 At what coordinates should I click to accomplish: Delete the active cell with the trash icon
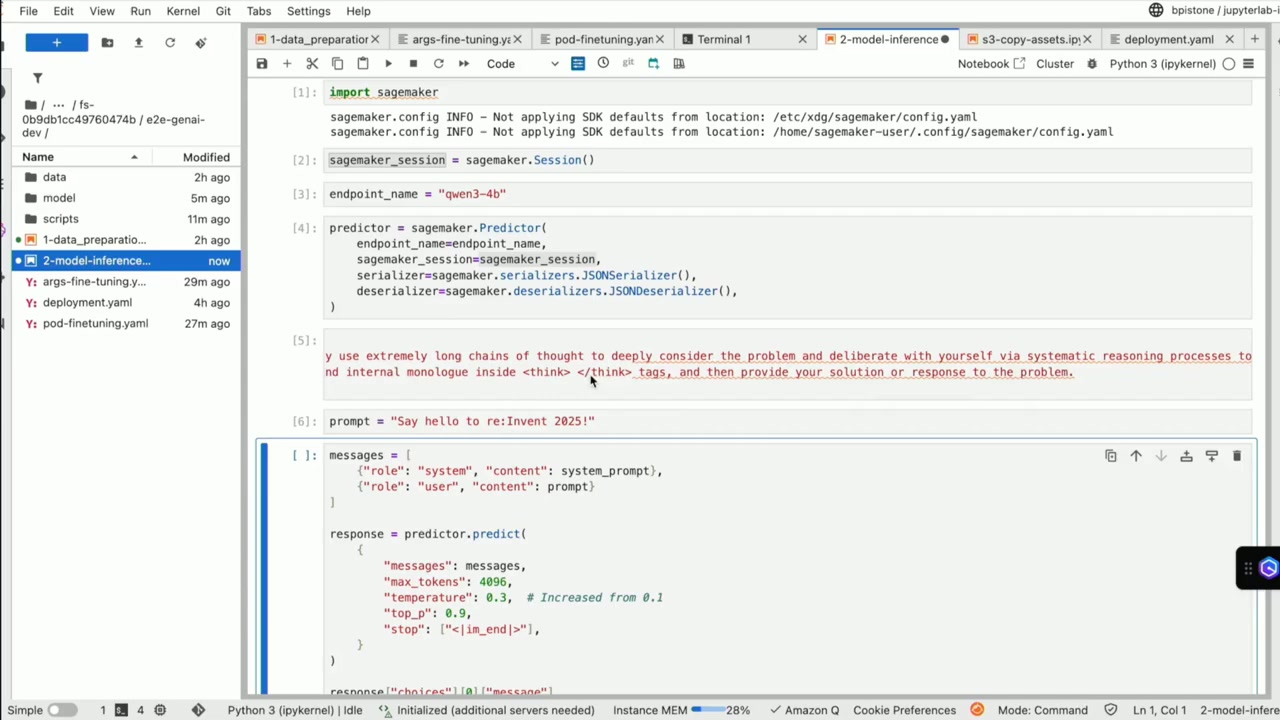click(x=1237, y=456)
